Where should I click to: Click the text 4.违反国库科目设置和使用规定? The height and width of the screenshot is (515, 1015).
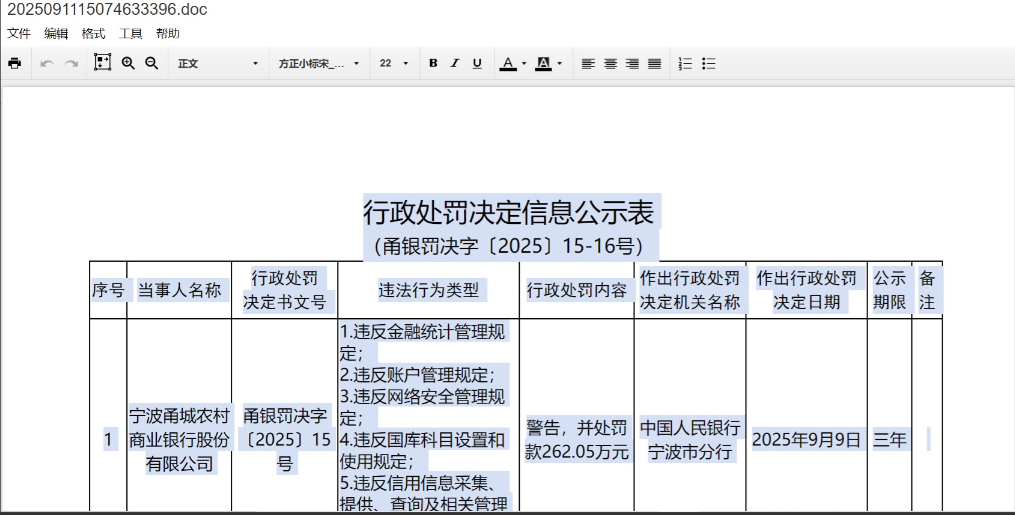[422, 450]
